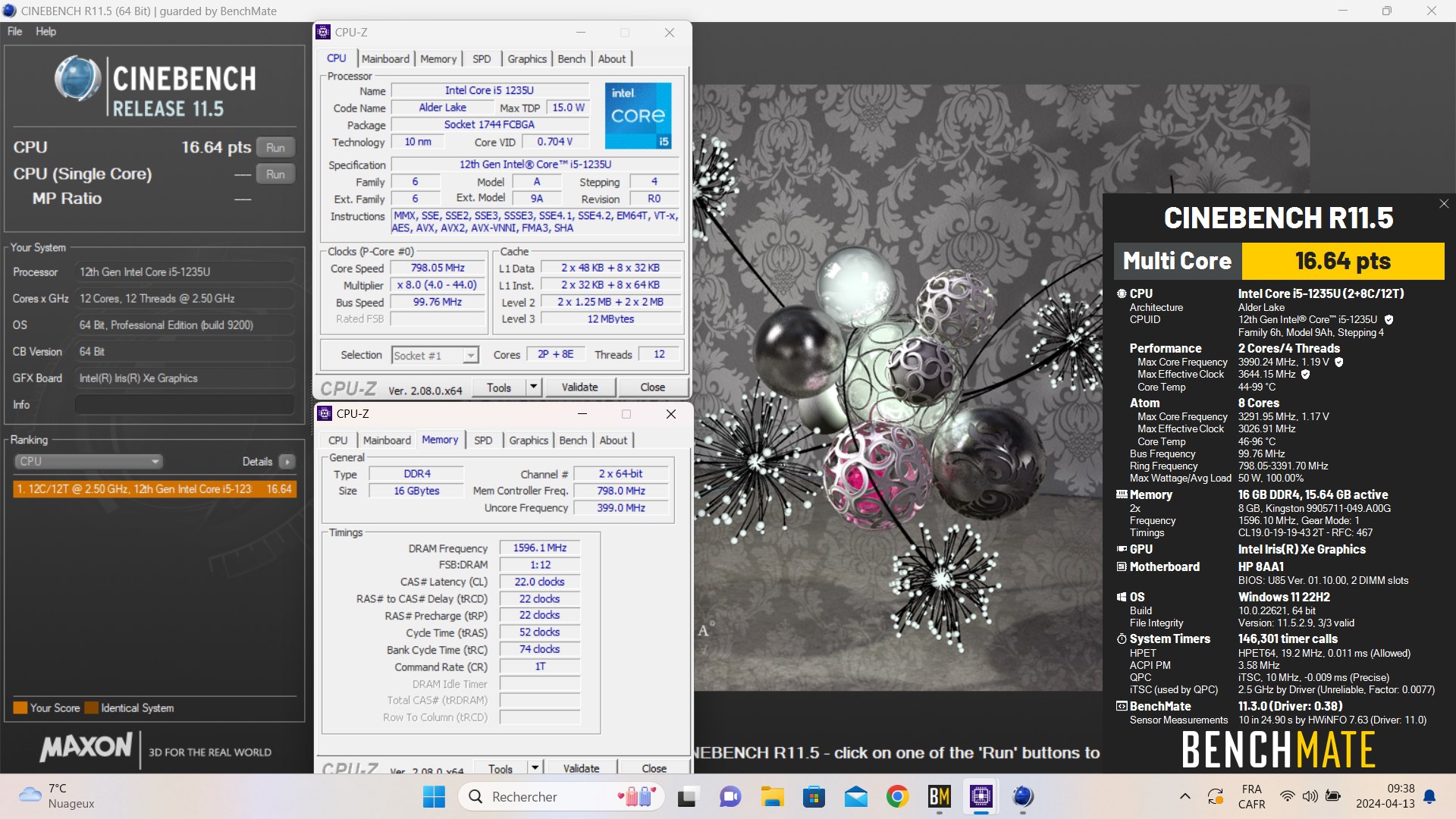Open the About tab in the lower CPU-Z window
This screenshot has height=819, width=1456.
tap(613, 440)
